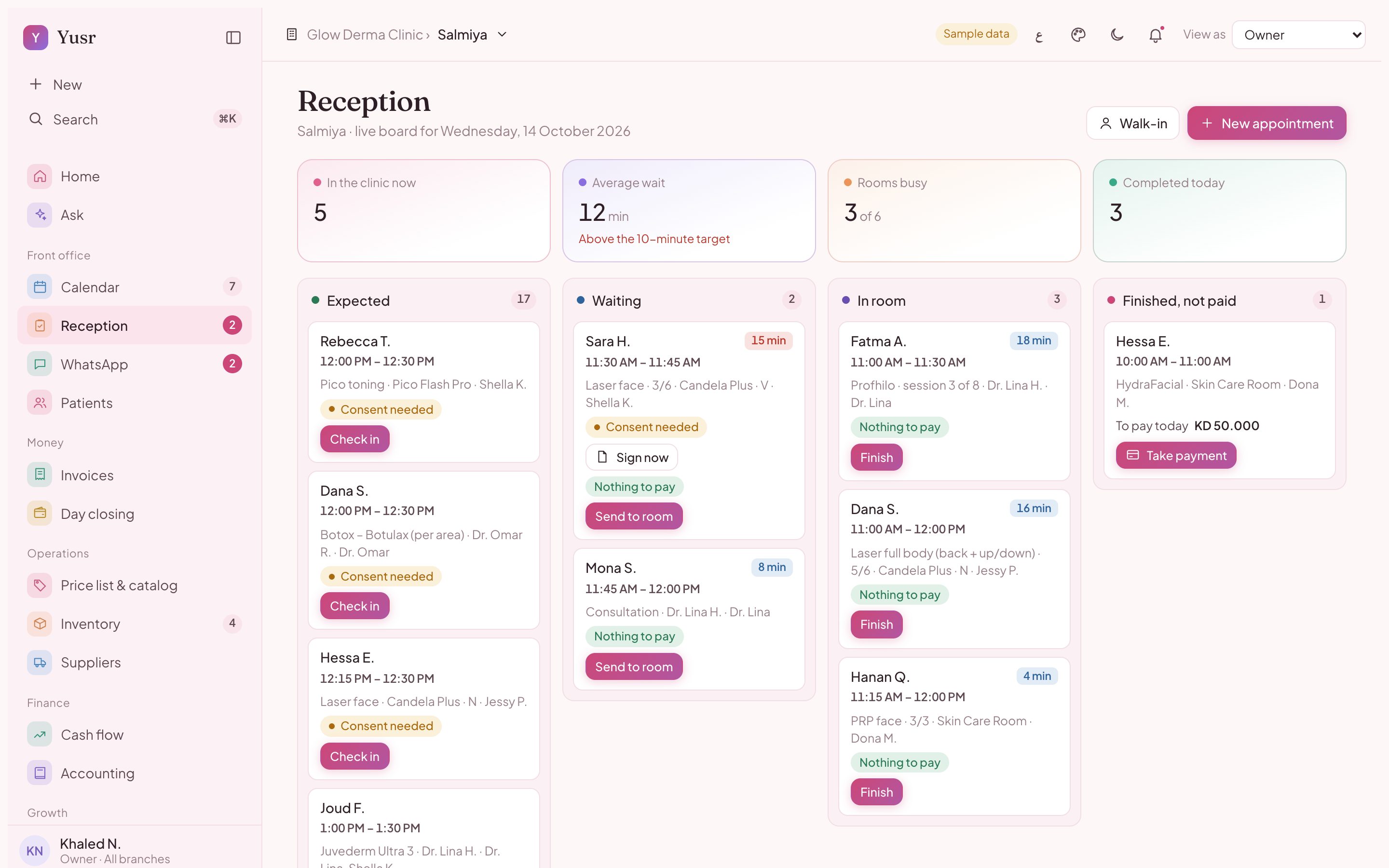
Task: Click New in sidebar
Action: click(134, 85)
